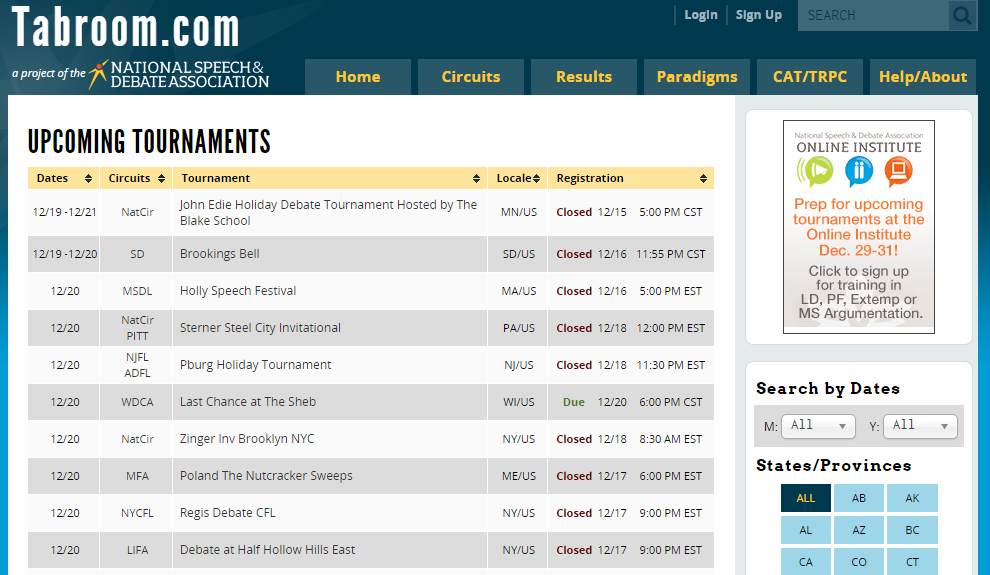Click in the search text field

point(870,16)
